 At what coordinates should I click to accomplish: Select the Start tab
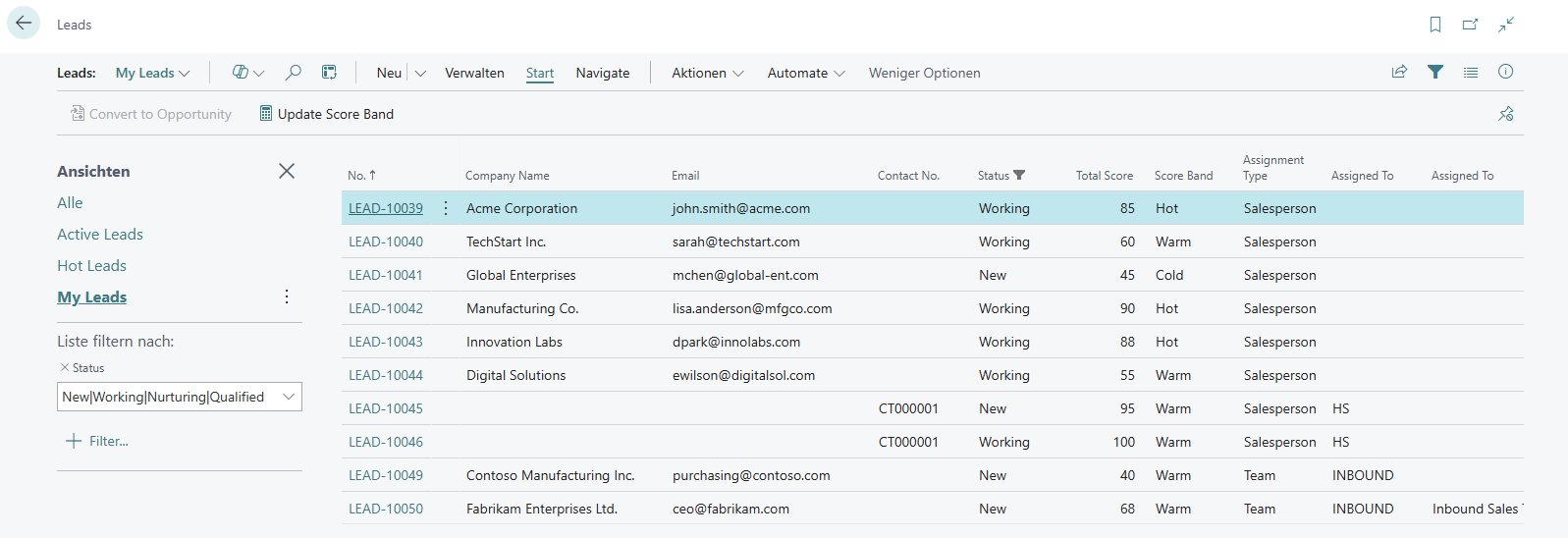tap(540, 73)
